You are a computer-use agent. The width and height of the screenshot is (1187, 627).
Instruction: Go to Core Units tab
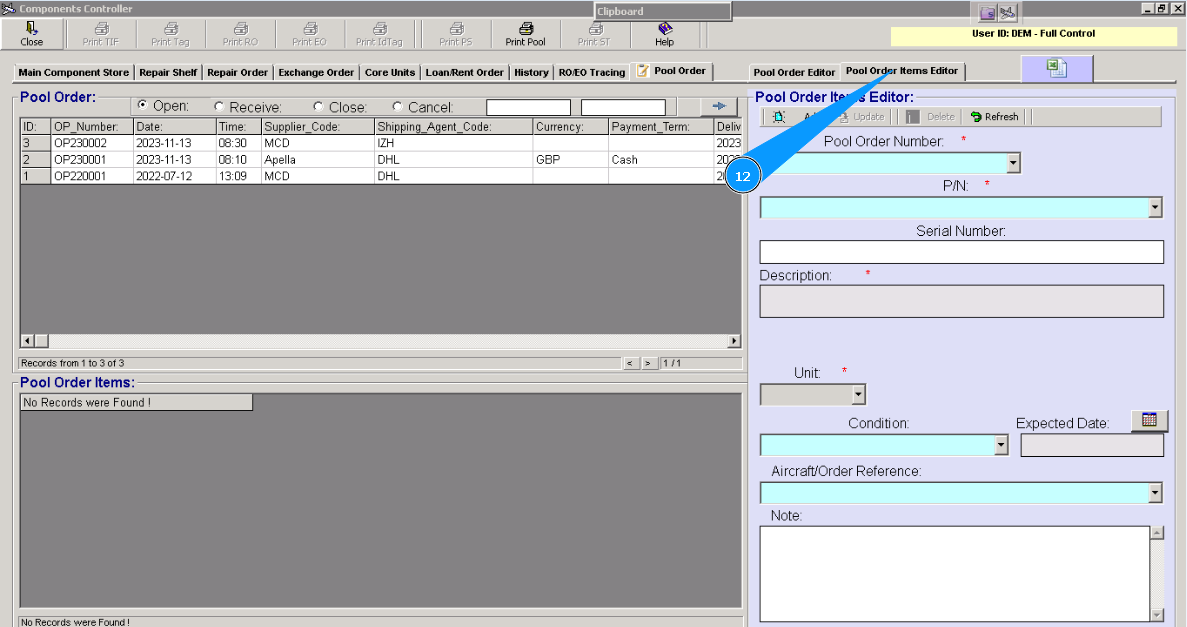390,73
